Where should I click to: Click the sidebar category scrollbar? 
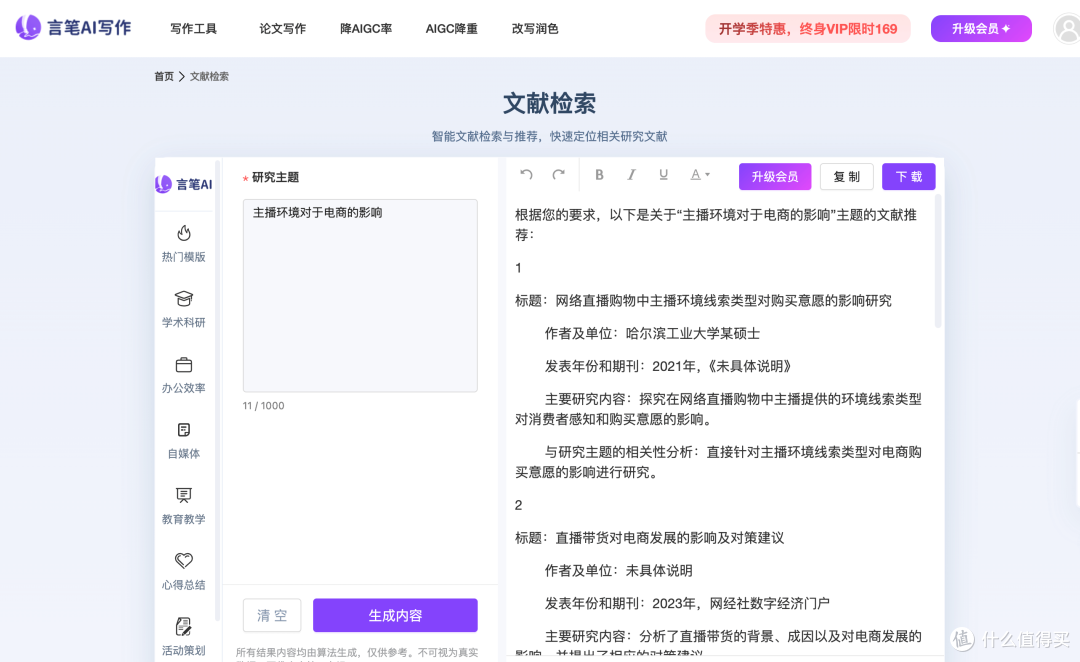tap(218, 389)
